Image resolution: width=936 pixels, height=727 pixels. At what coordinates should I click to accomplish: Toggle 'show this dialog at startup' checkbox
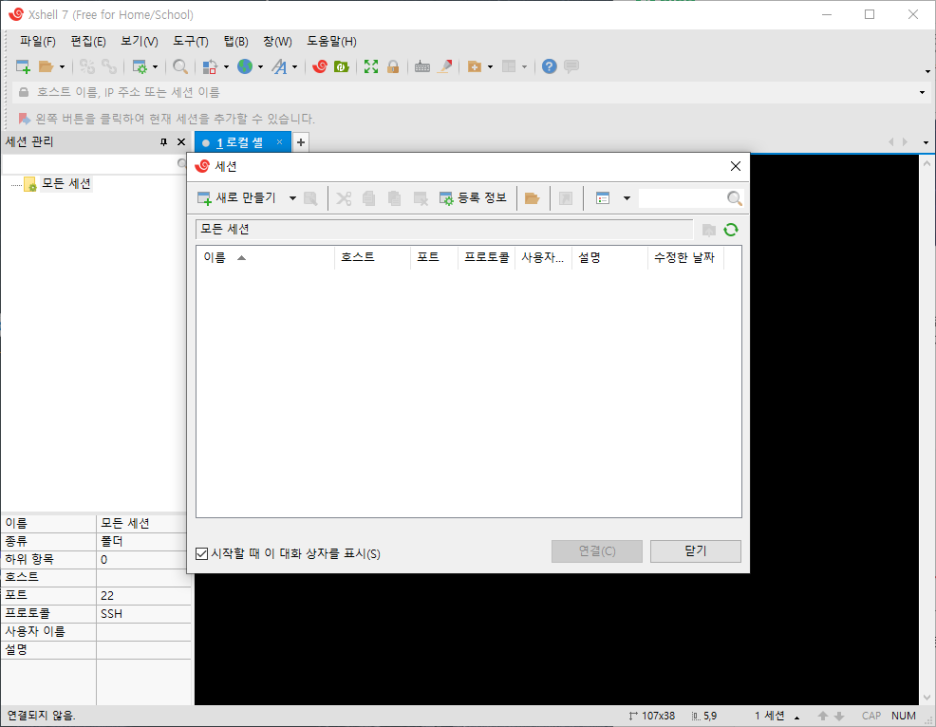click(x=202, y=554)
